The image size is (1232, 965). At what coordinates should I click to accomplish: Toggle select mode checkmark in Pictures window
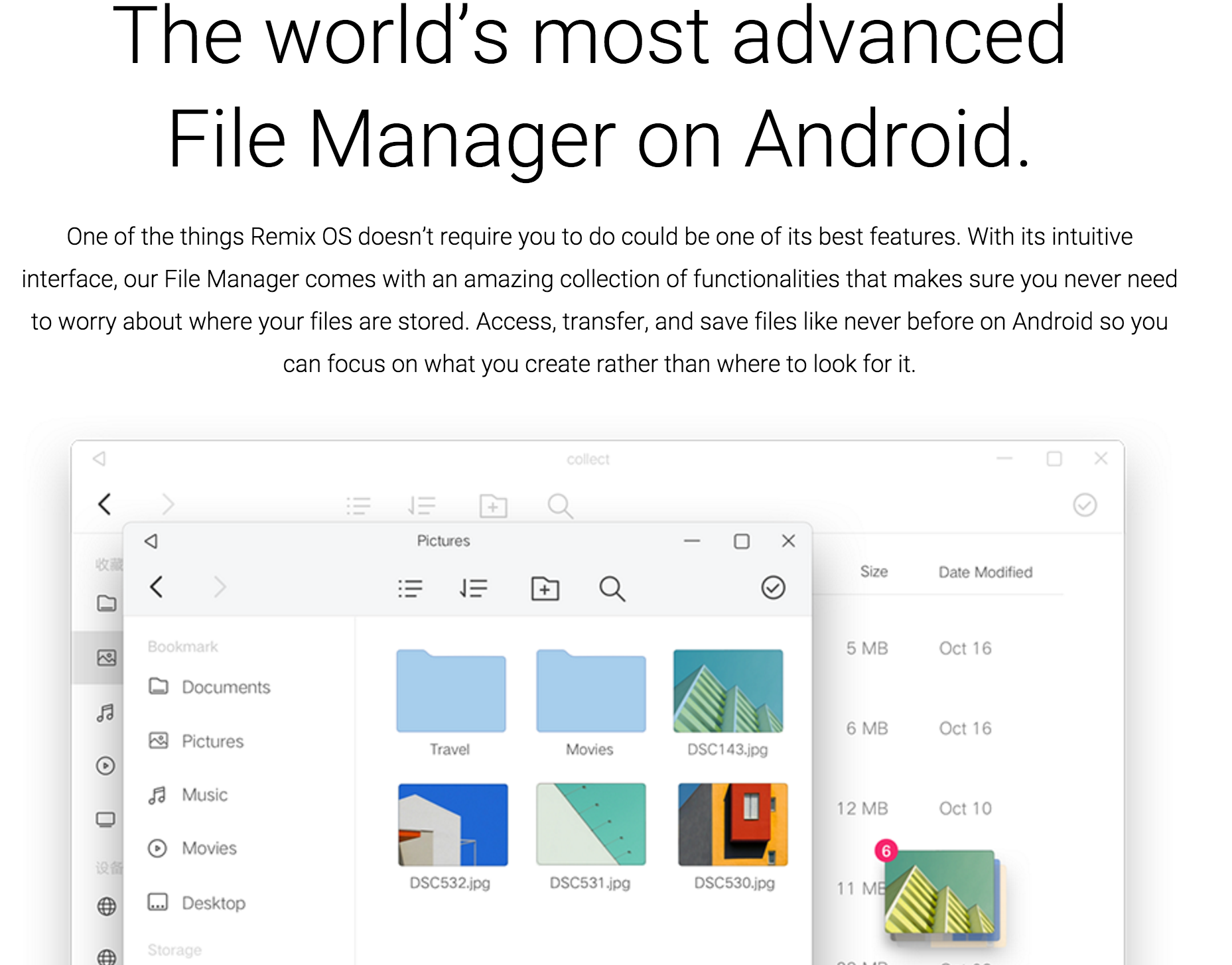[x=773, y=588]
